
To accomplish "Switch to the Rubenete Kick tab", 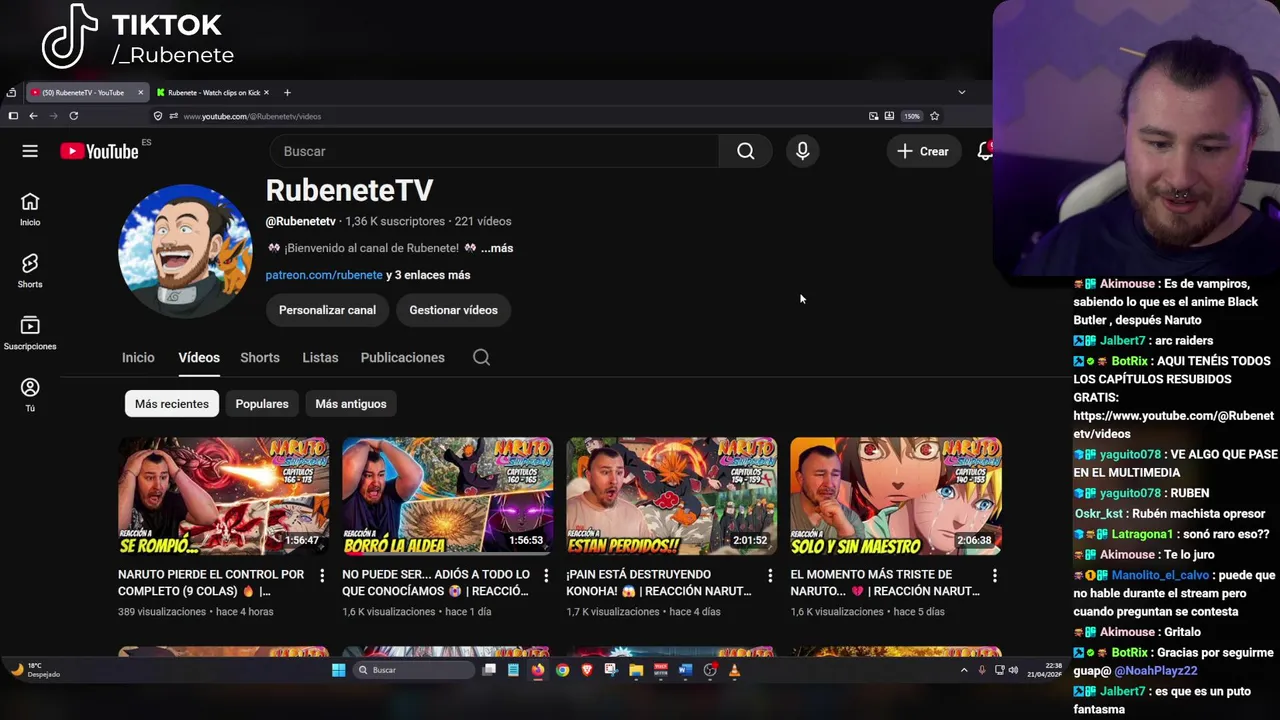I will pyautogui.click(x=213, y=93).
